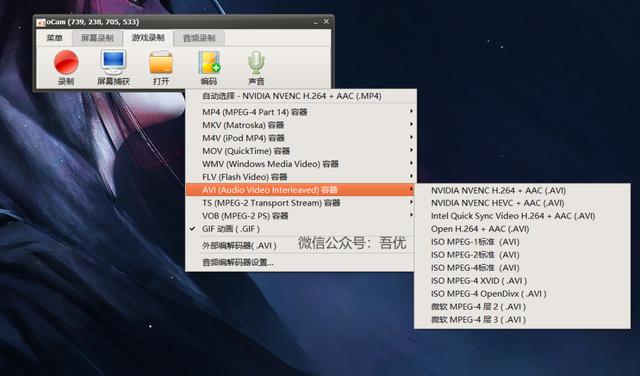
Task: Minimize the oCam window
Action: click(315, 22)
